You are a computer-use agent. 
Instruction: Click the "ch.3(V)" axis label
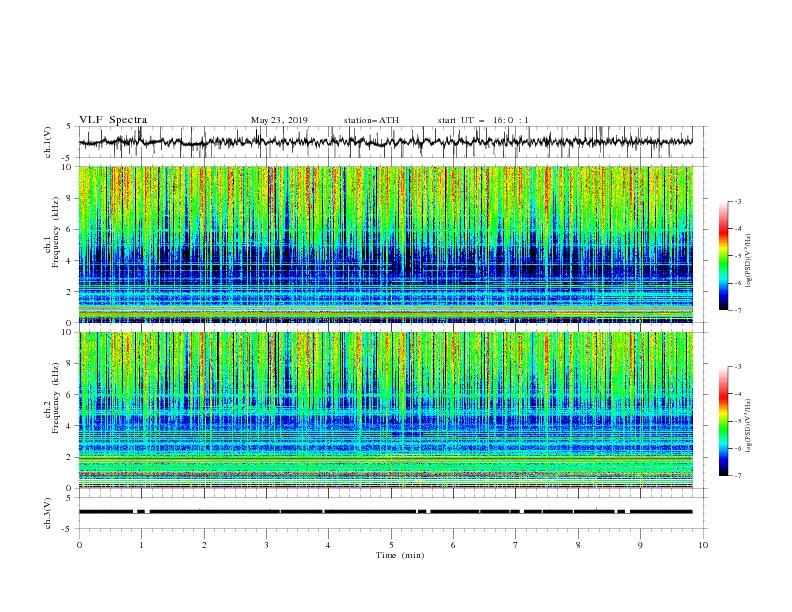point(48,513)
